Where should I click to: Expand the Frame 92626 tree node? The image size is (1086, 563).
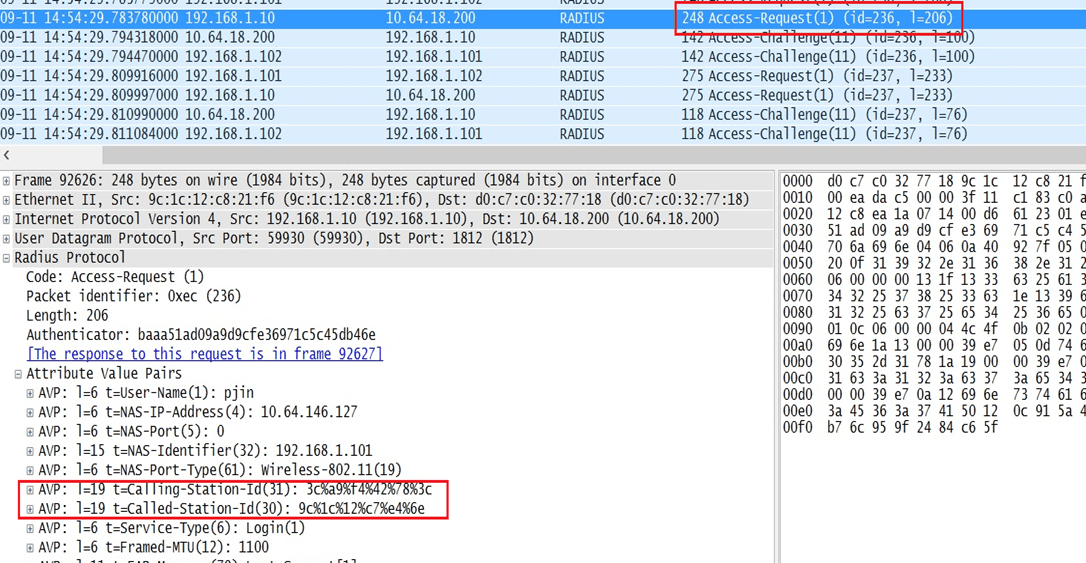(6, 181)
